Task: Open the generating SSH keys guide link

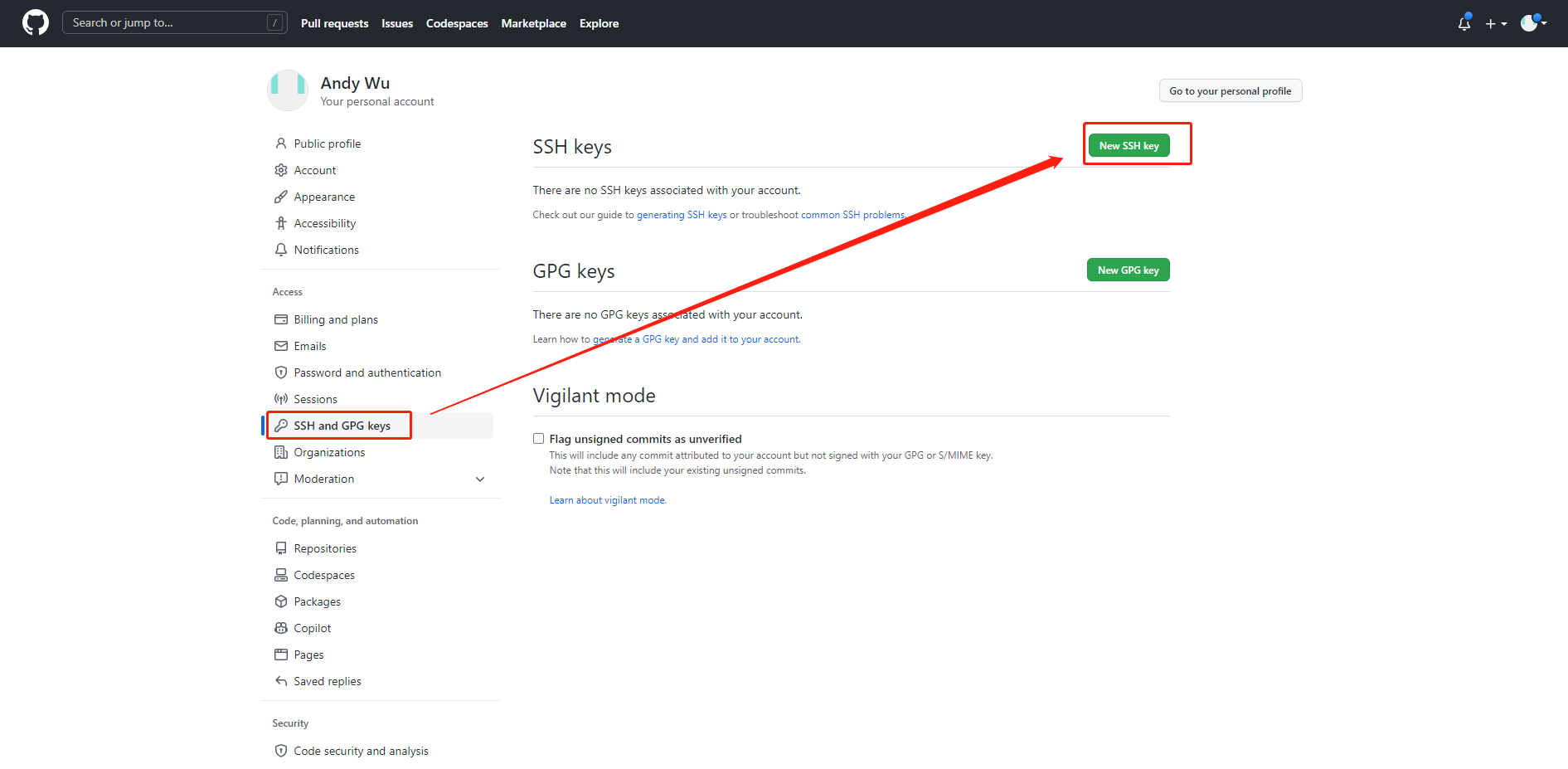Action: coord(682,215)
